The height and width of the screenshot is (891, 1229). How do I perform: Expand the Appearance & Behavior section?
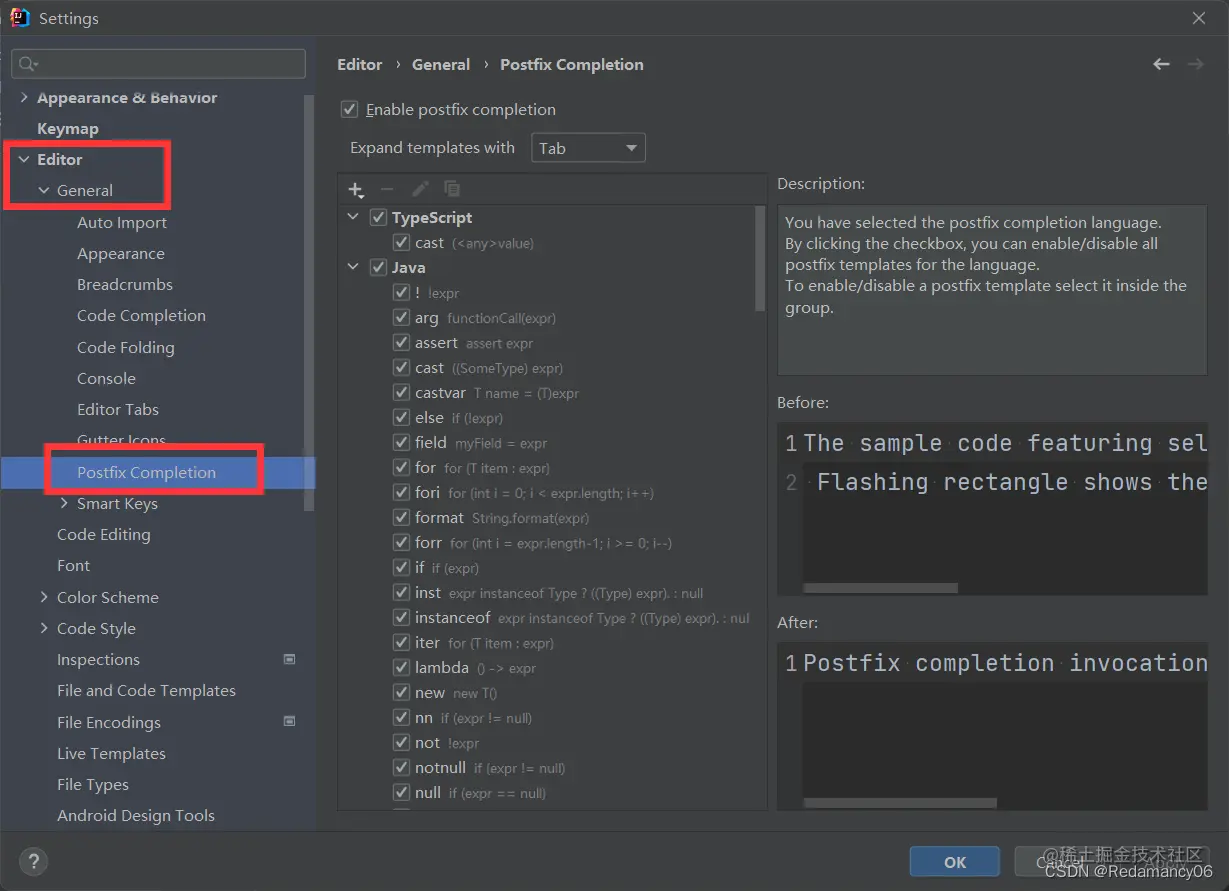(x=24, y=97)
